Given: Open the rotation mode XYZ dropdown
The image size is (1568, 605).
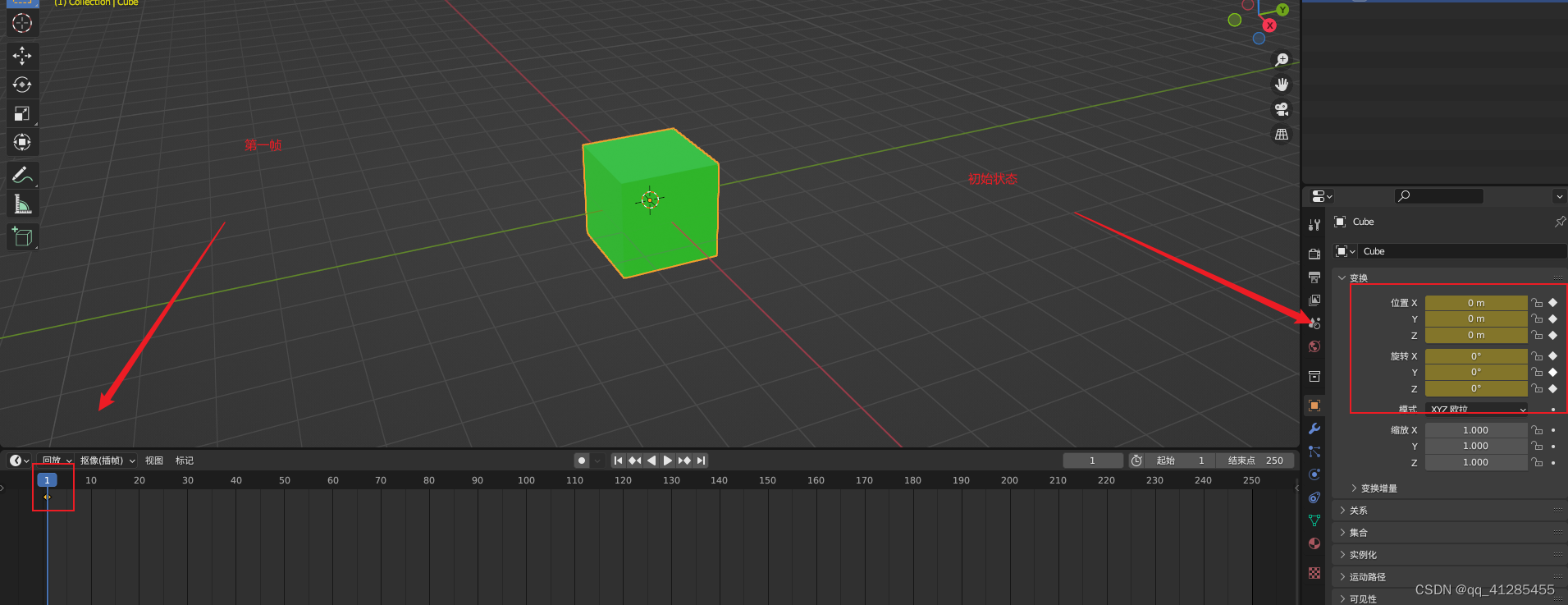Looking at the screenshot, I should pyautogui.click(x=1476, y=409).
